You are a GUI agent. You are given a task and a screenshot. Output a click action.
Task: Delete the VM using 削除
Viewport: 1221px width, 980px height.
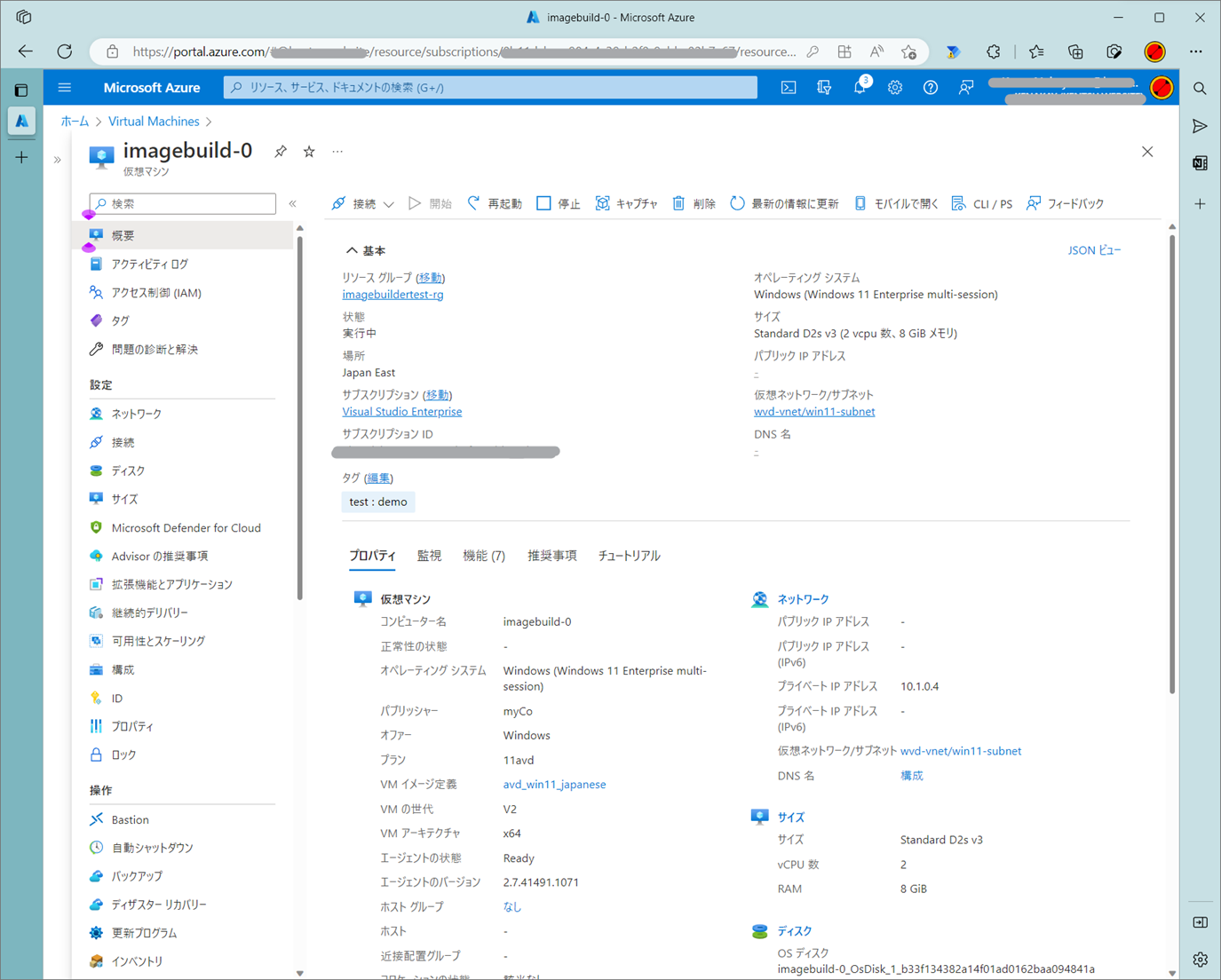(694, 204)
